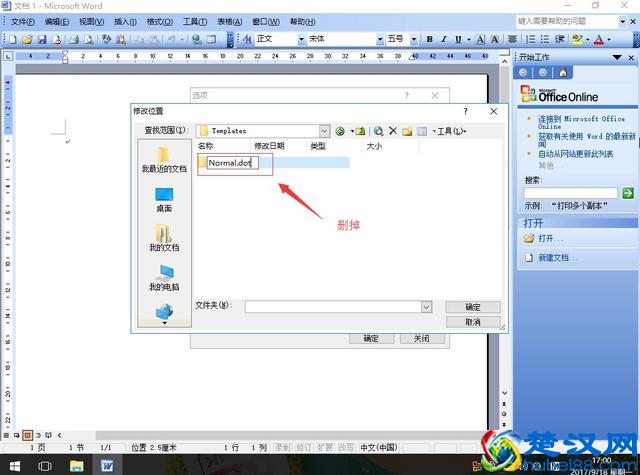Screen dimensions: 640x475
Task: Expand the 查找范围 Templates location dropdown
Action: click(324, 131)
